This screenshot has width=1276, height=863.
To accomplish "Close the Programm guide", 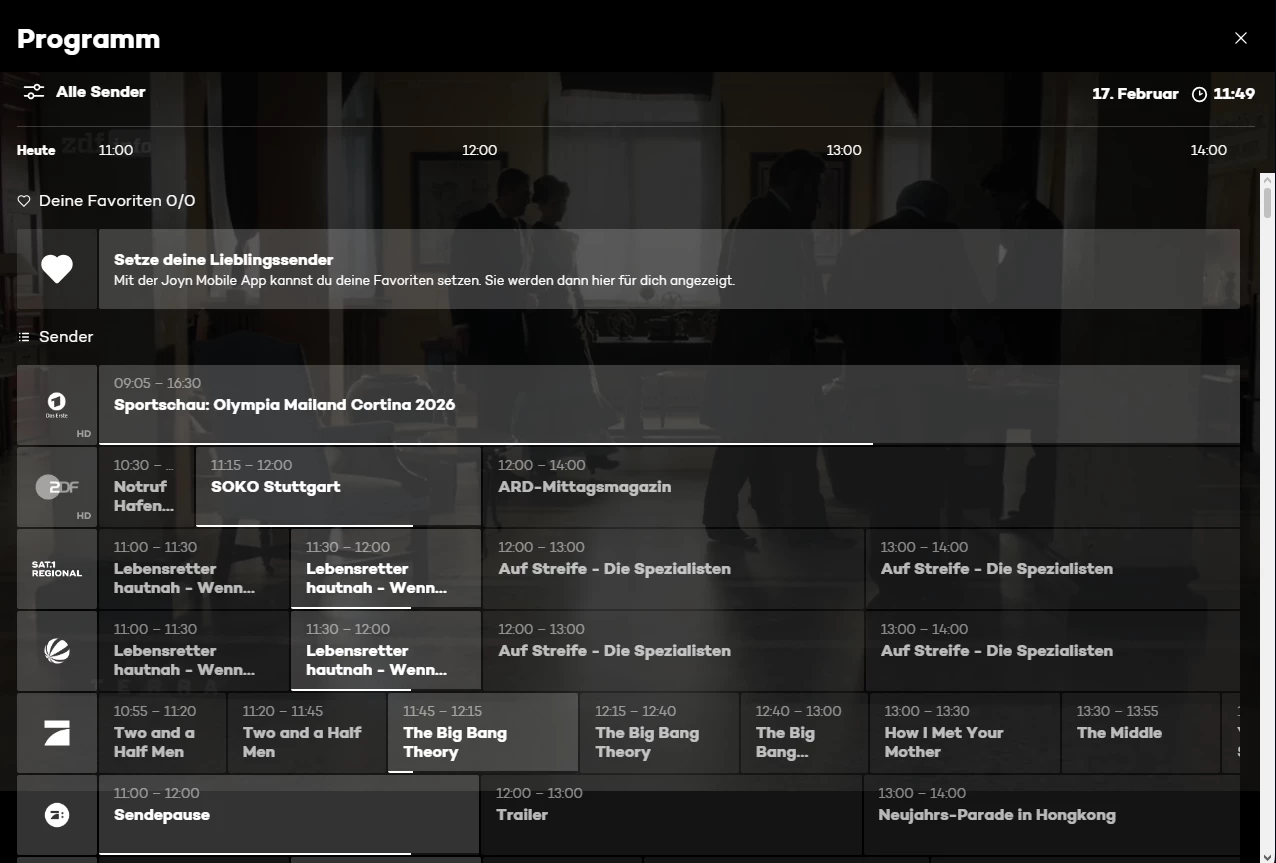I will [1241, 38].
